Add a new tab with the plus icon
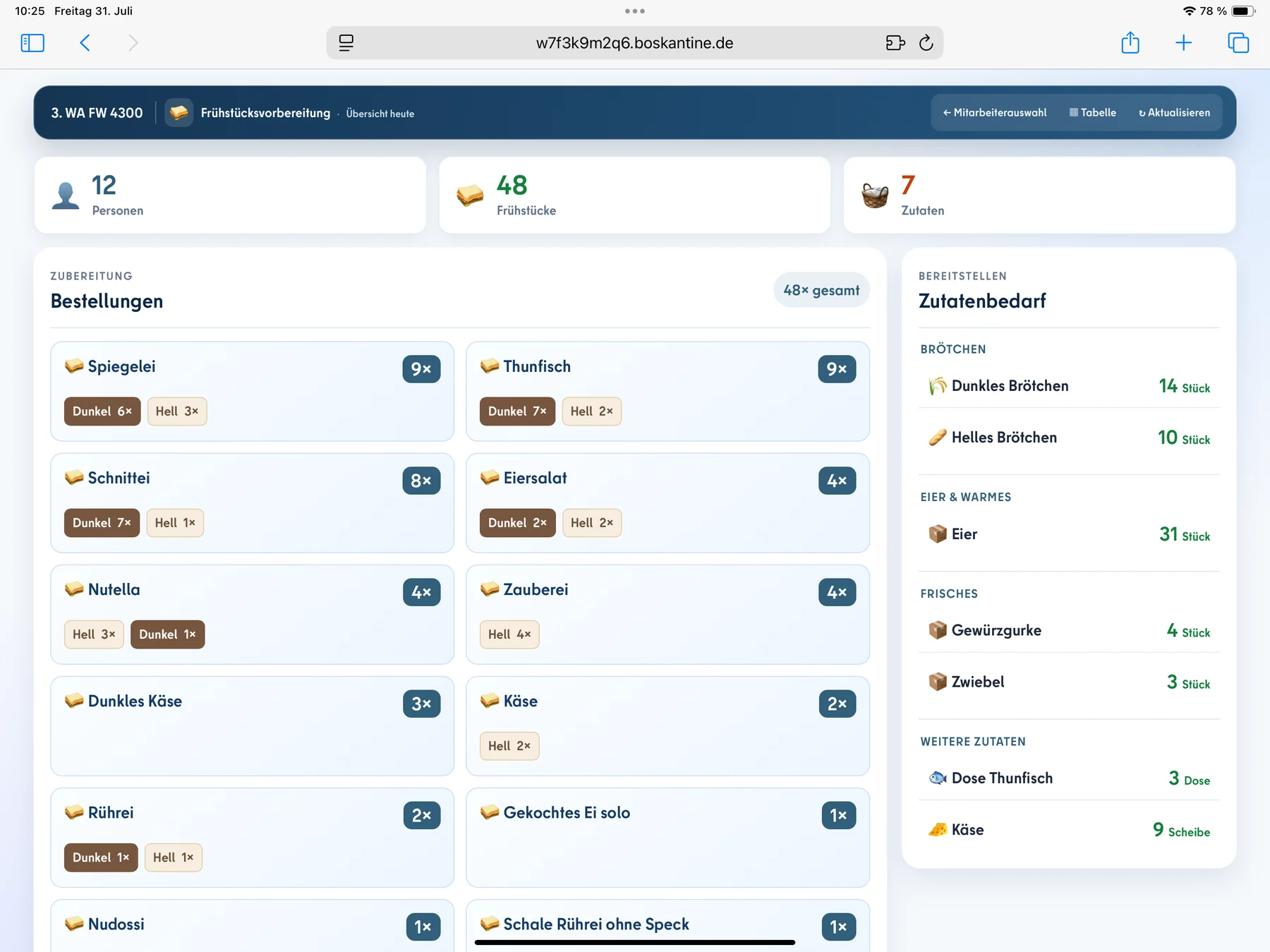 click(x=1183, y=43)
